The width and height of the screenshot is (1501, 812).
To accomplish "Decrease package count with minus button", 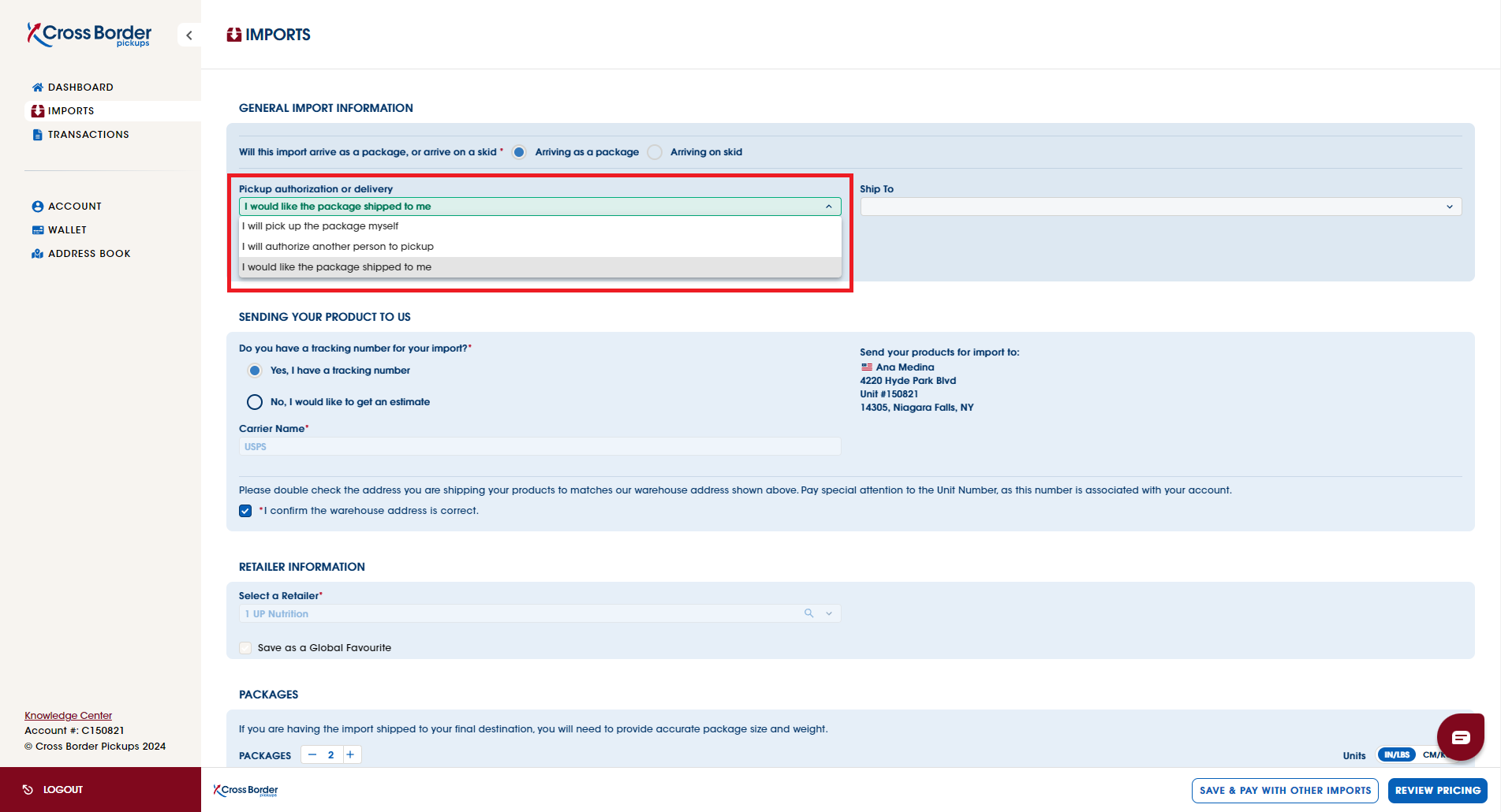I will pos(312,755).
